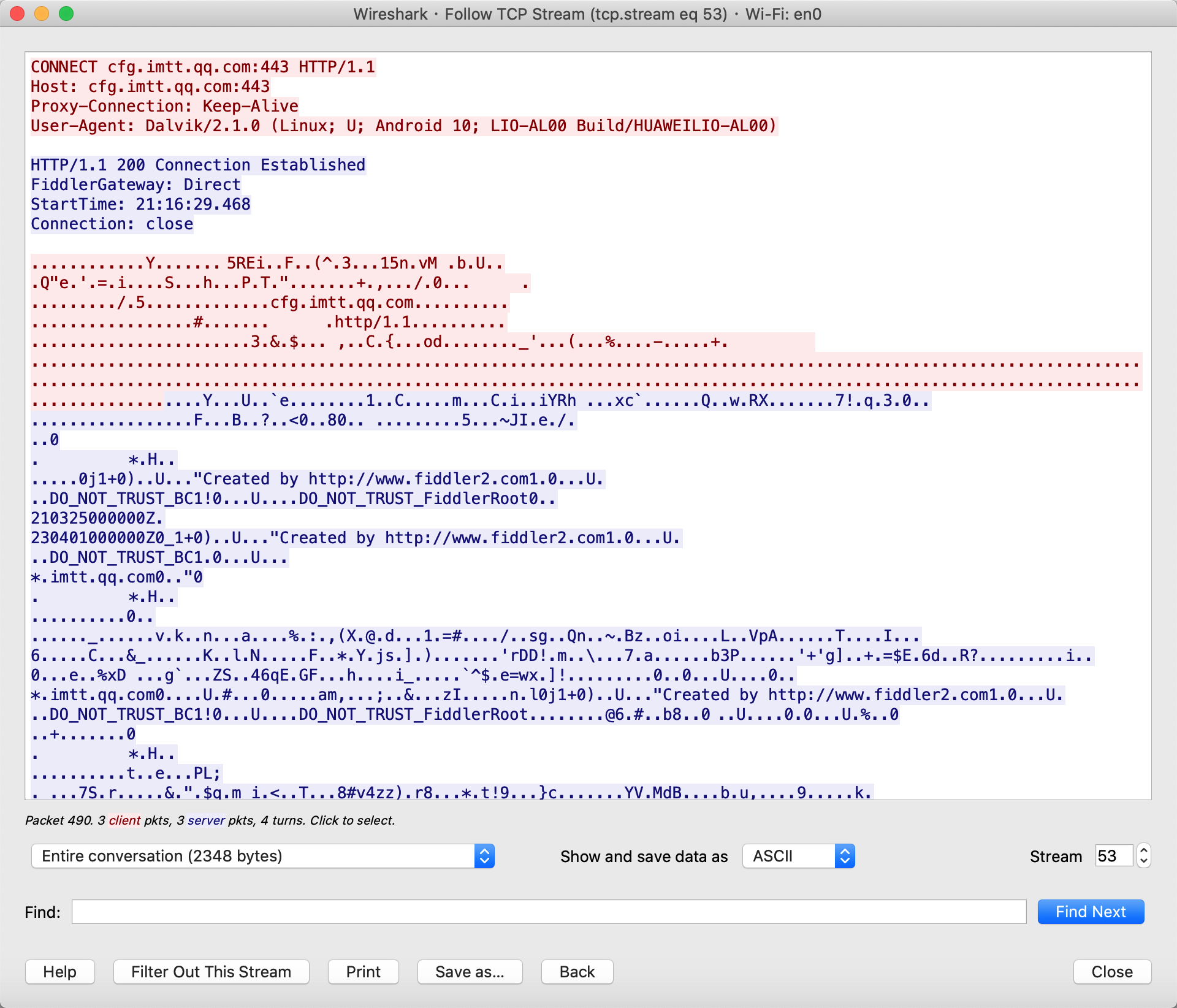The width and height of the screenshot is (1177, 1008).
Task: Click the yellow minimize window icon
Action: [x=42, y=13]
